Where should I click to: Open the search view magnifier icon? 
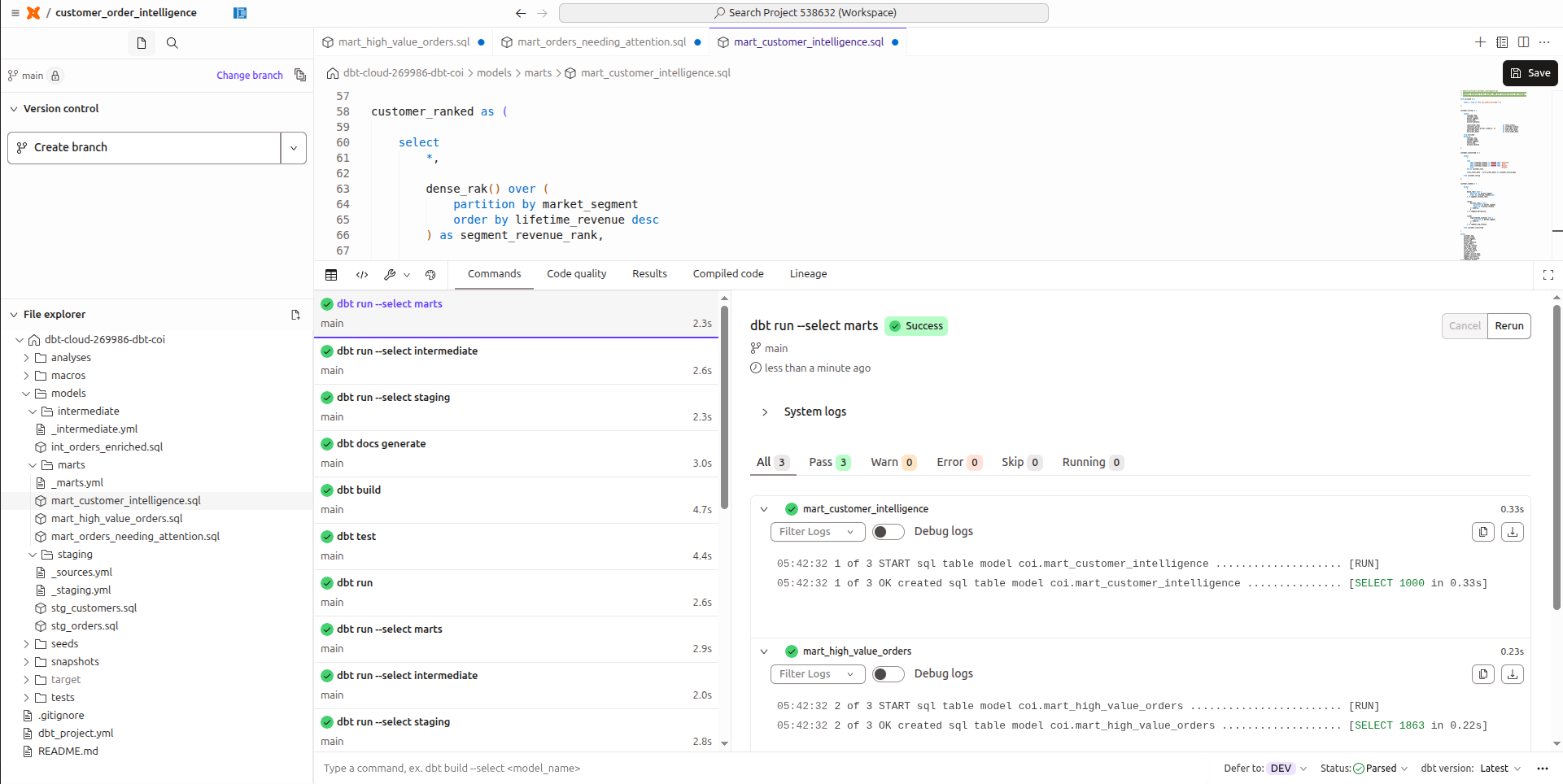(x=172, y=43)
